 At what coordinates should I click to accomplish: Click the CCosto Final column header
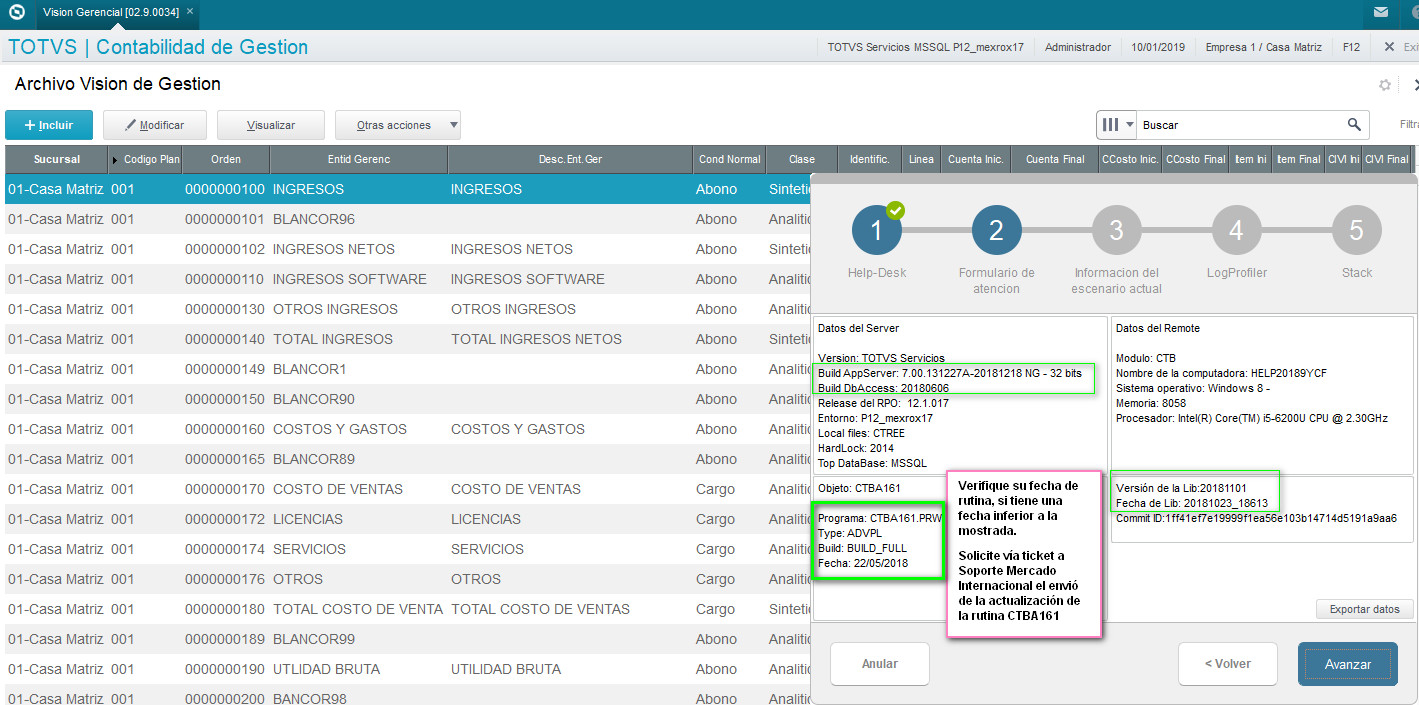coord(1196,160)
